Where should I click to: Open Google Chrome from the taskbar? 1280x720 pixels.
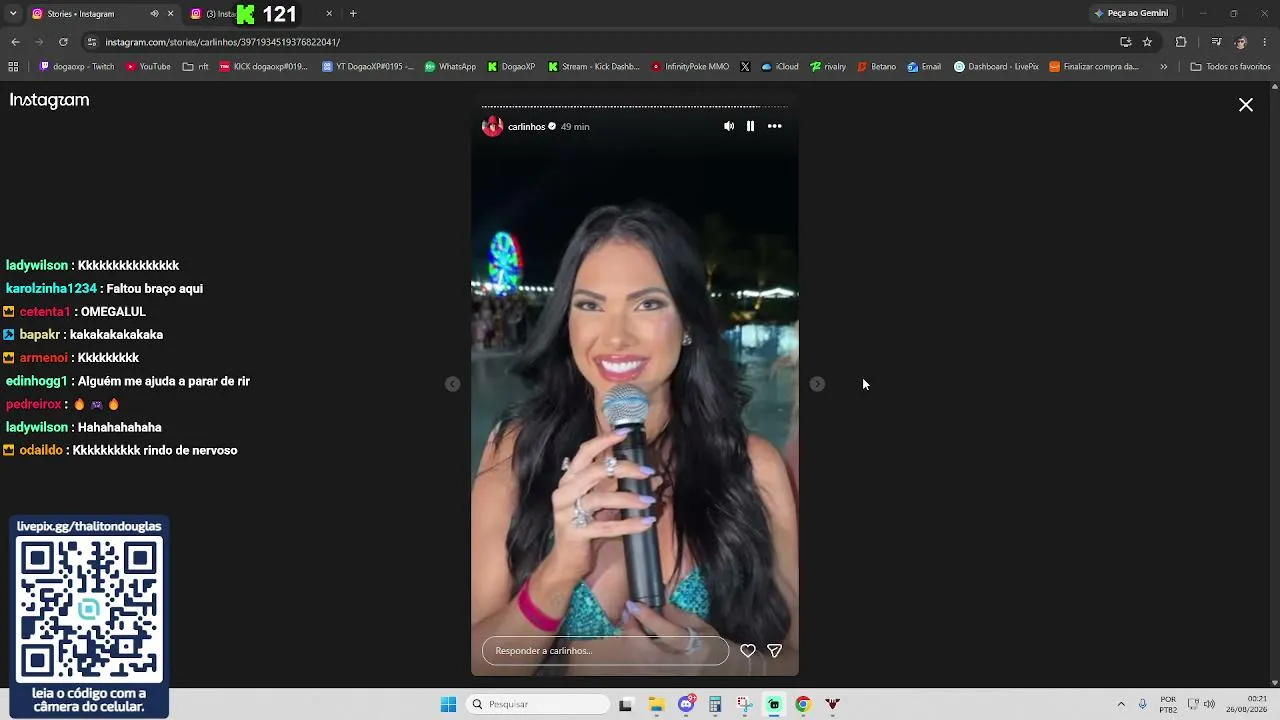[803, 704]
